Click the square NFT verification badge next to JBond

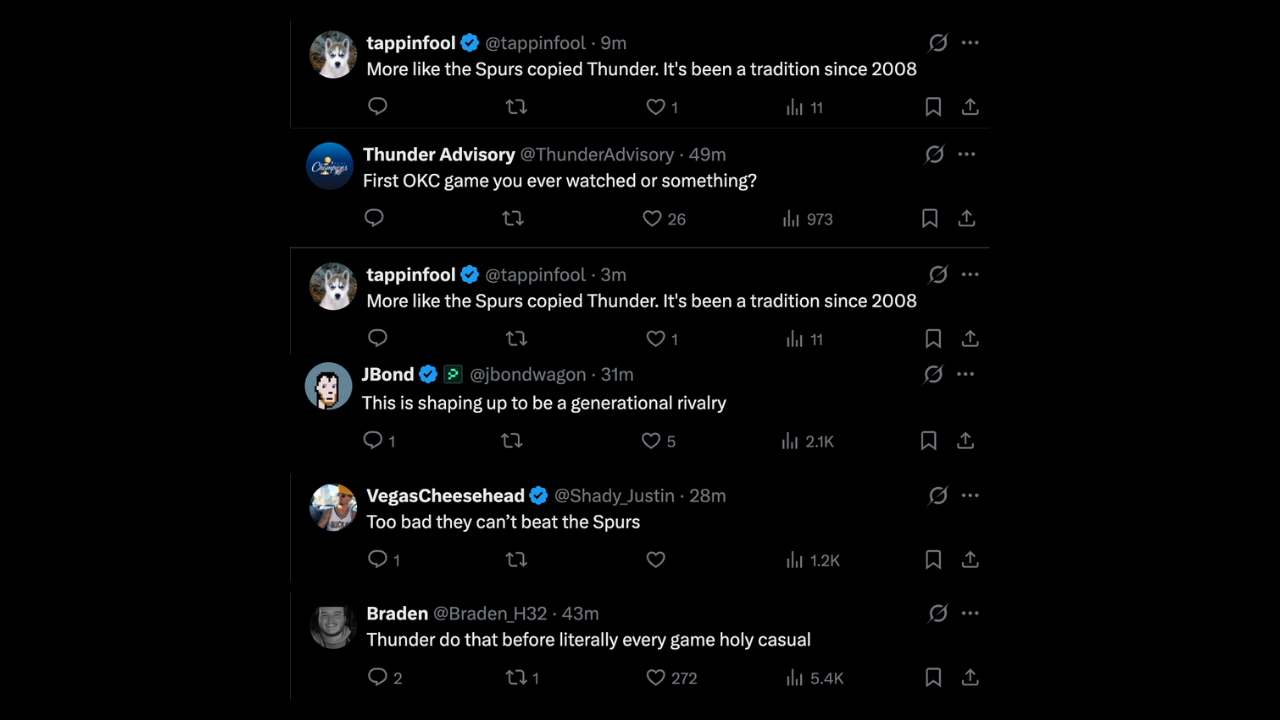pyautogui.click(x=452, y=374)
